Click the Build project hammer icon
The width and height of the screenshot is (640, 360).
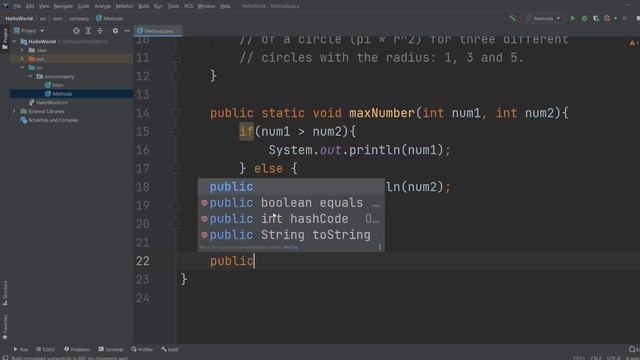(x=513, y=18)
